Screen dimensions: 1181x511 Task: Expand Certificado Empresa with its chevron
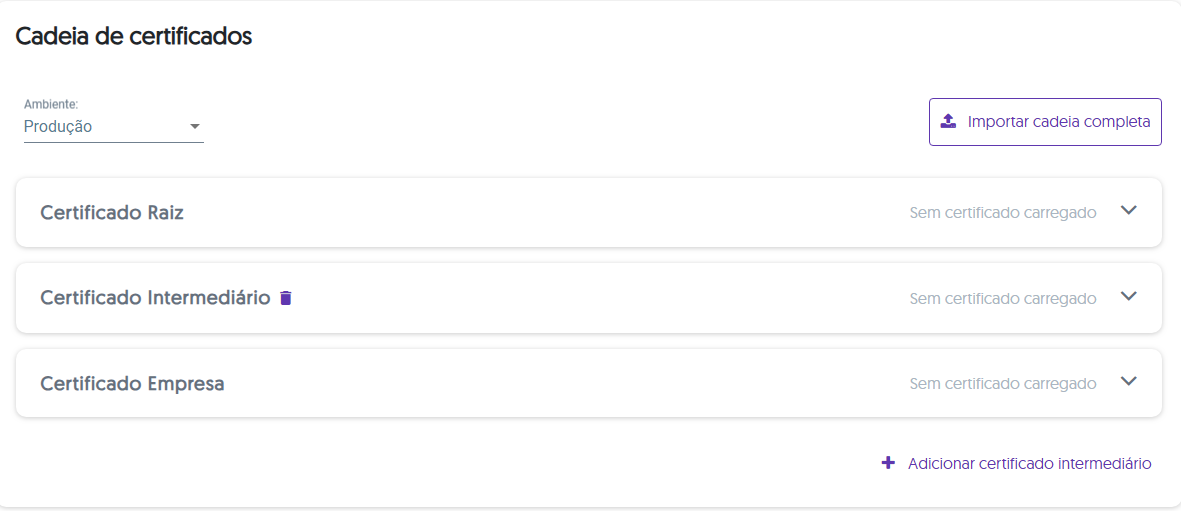[1129, 382]
